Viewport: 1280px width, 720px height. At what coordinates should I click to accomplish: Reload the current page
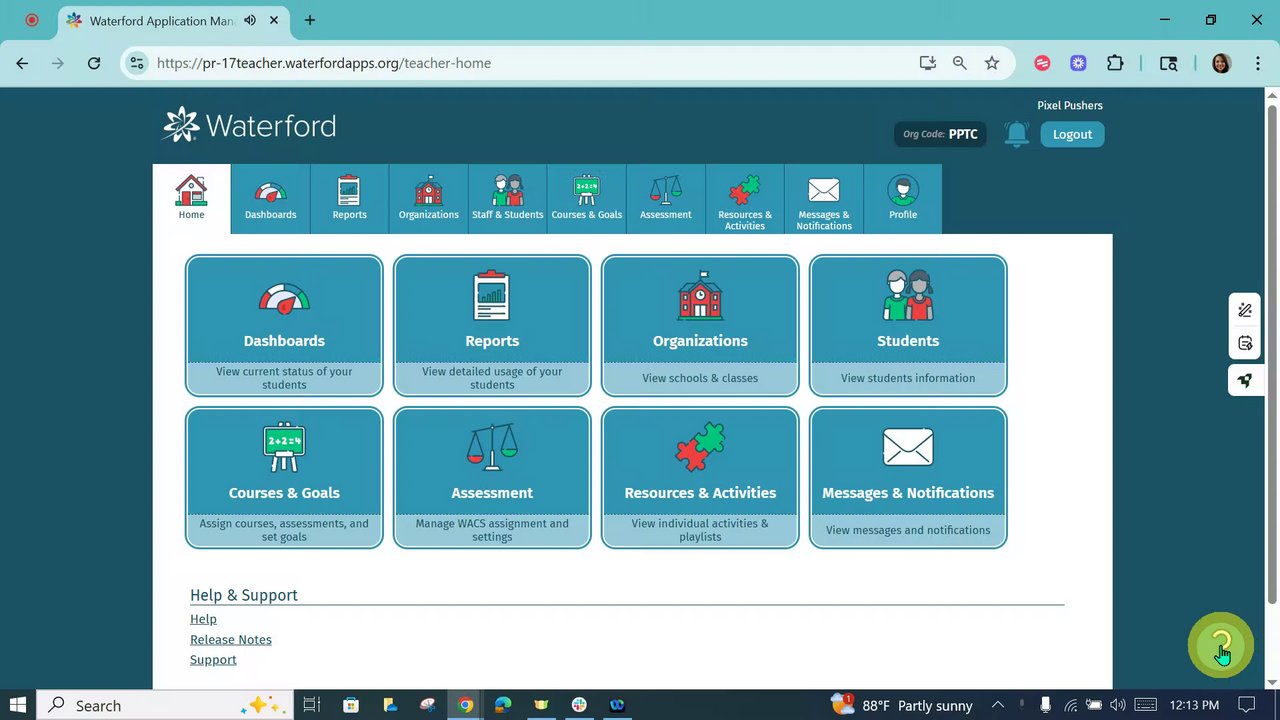[x=94, y=63]
